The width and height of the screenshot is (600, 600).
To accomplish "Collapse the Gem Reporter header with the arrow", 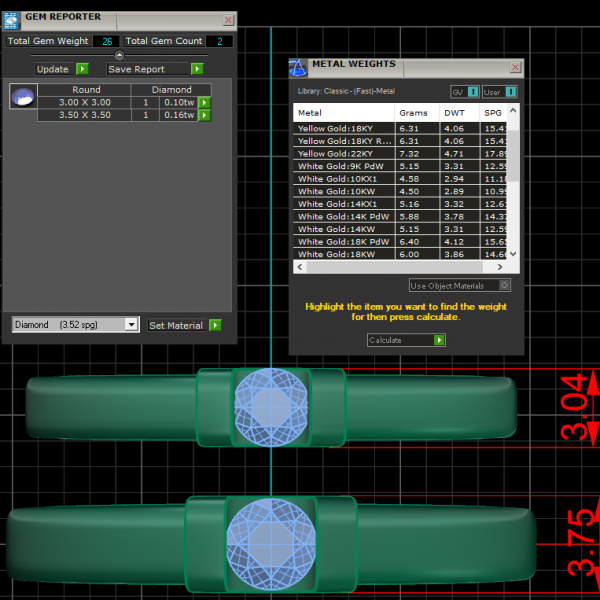I will tap(119, 56).
